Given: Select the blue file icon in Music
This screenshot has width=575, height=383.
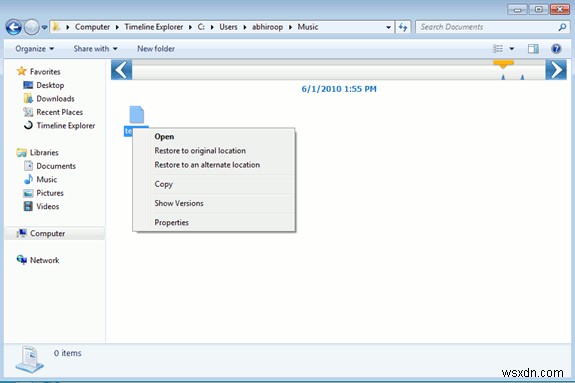Looking at the screenshot, I should click(137, 114).
